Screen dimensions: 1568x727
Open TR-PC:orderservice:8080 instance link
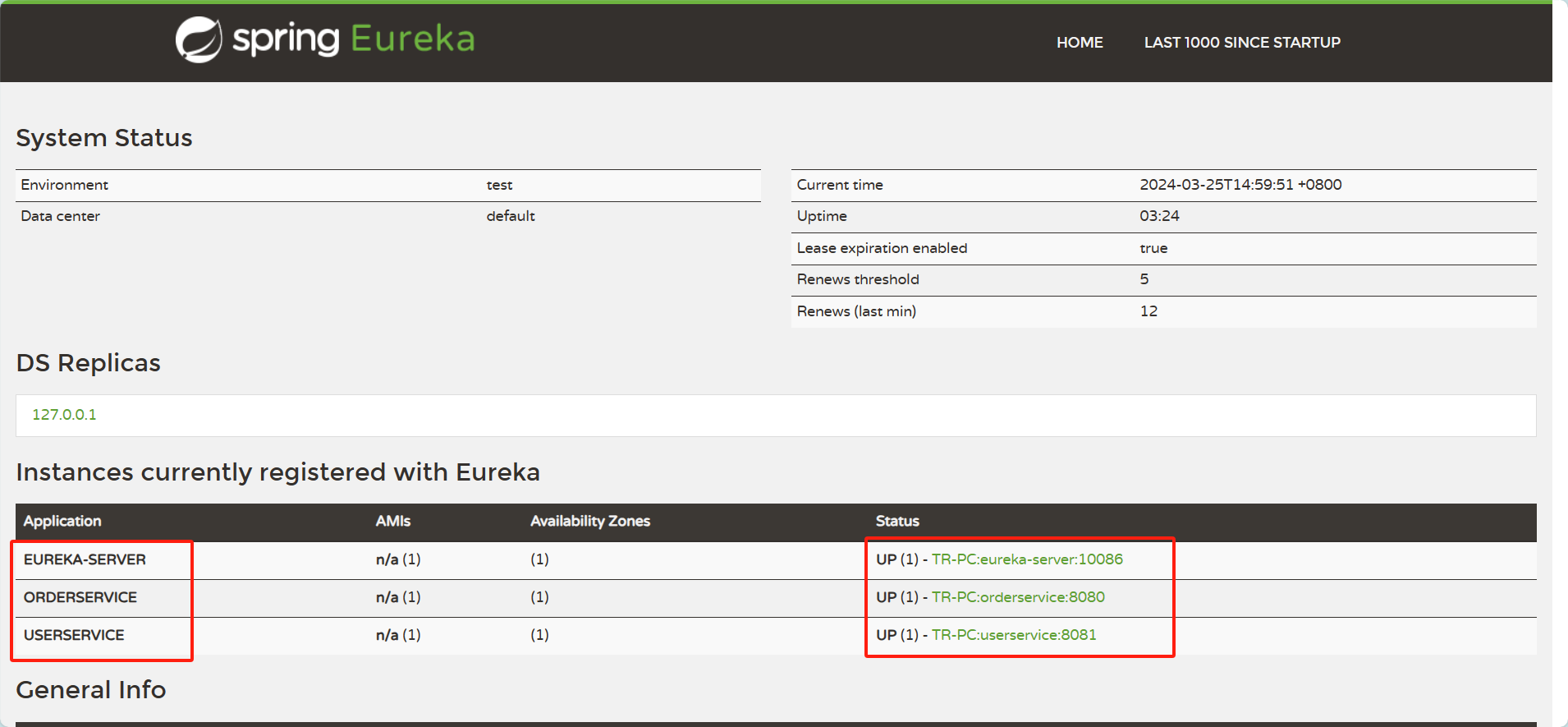(1018, 597)
